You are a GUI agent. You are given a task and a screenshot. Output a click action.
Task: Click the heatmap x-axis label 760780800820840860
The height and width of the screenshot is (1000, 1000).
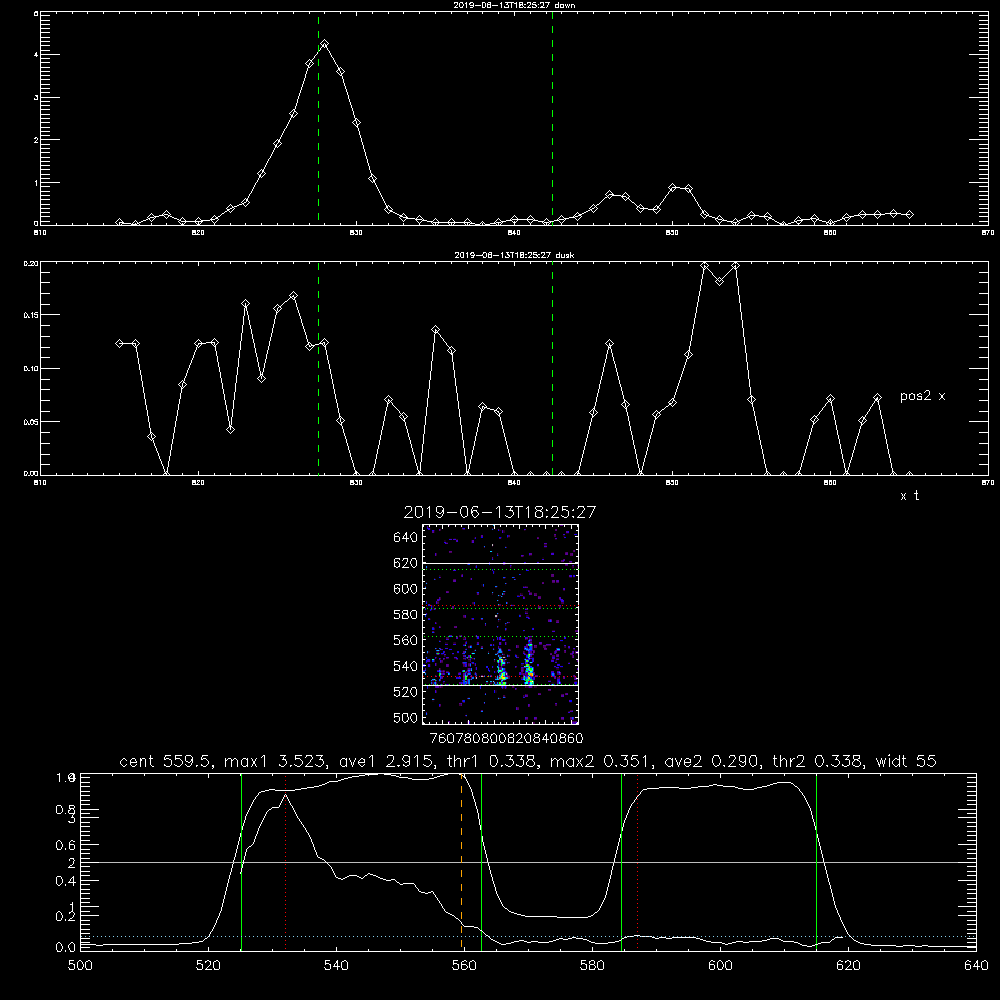pyautogui.click(x=507, y=739)
